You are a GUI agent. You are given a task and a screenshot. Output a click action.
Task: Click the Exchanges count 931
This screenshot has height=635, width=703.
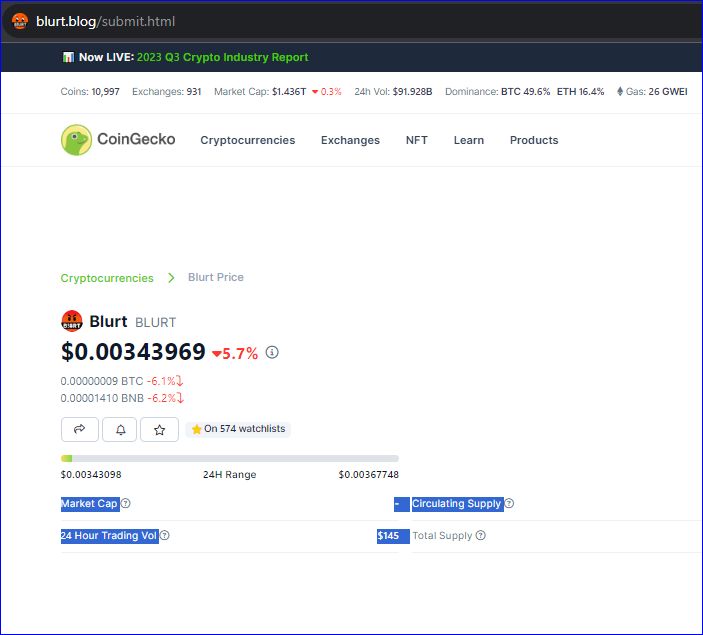[194, 91]
